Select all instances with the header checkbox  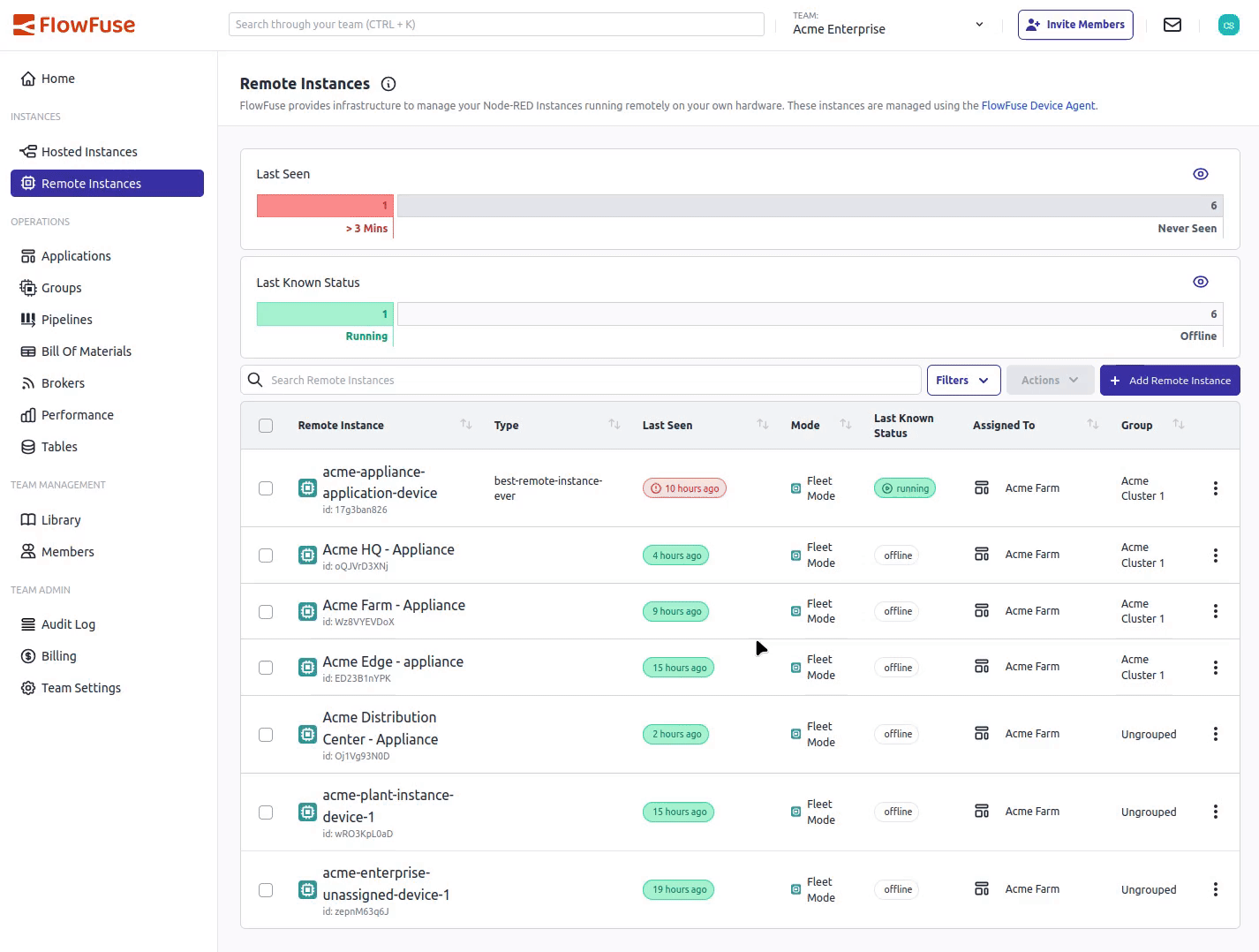click(x=266, y=425)
